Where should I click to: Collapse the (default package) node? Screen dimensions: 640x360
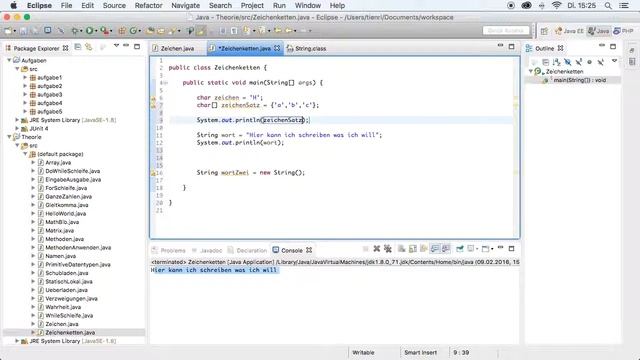25,154
